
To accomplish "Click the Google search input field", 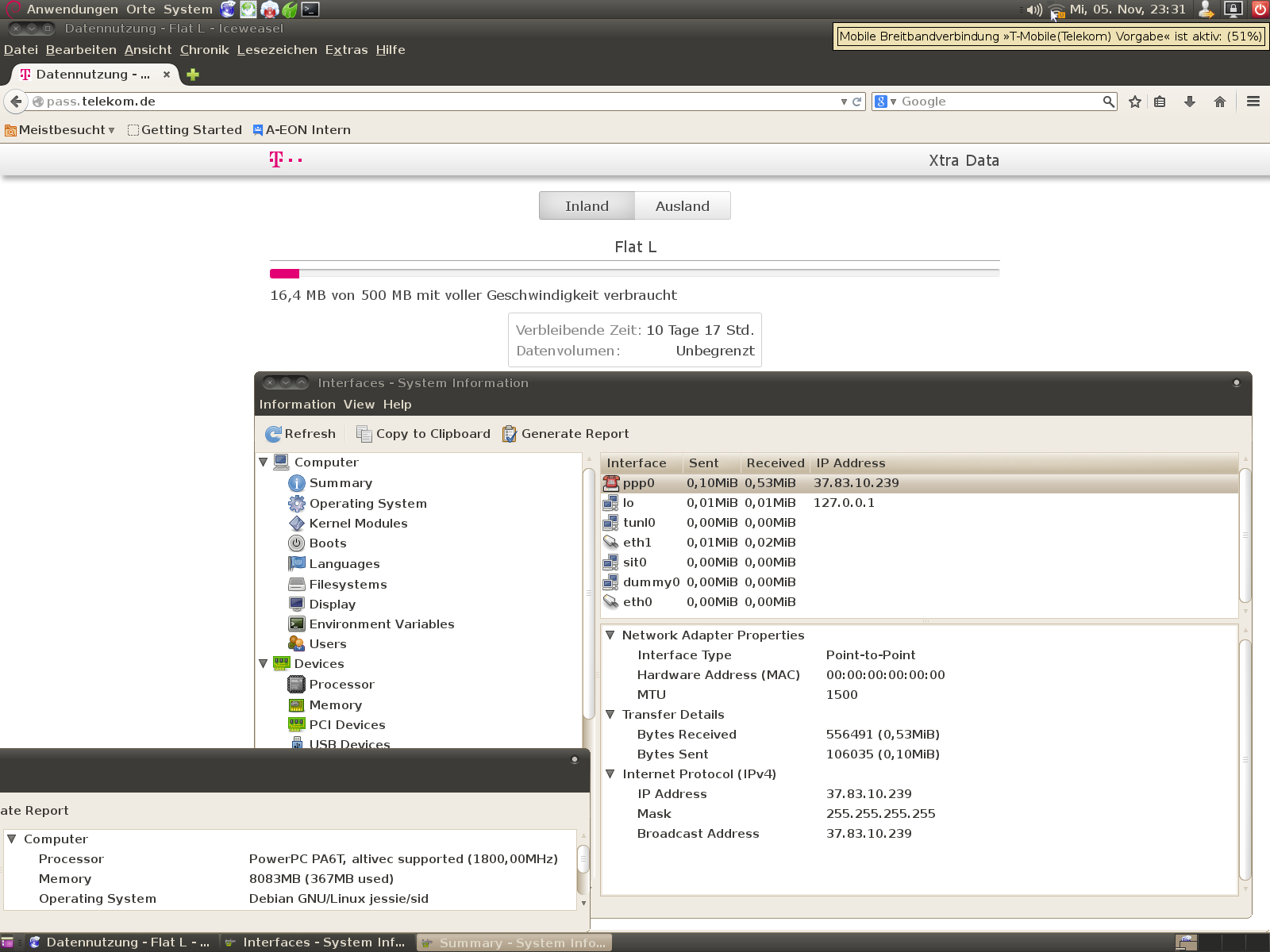I will [x=999, y=102].
